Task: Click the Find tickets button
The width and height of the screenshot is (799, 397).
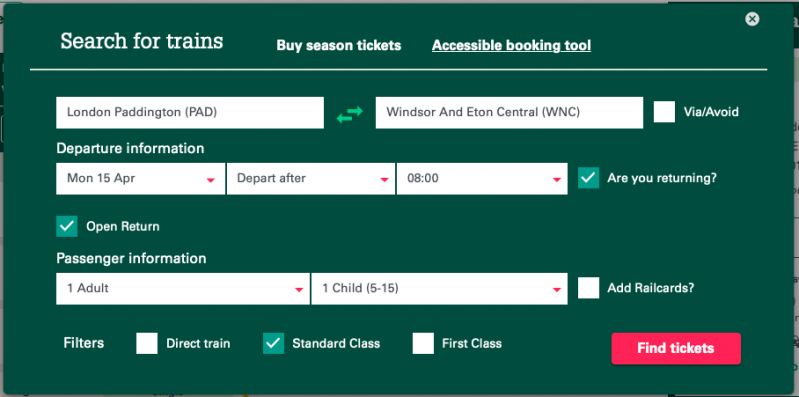Action: (676, 349)
